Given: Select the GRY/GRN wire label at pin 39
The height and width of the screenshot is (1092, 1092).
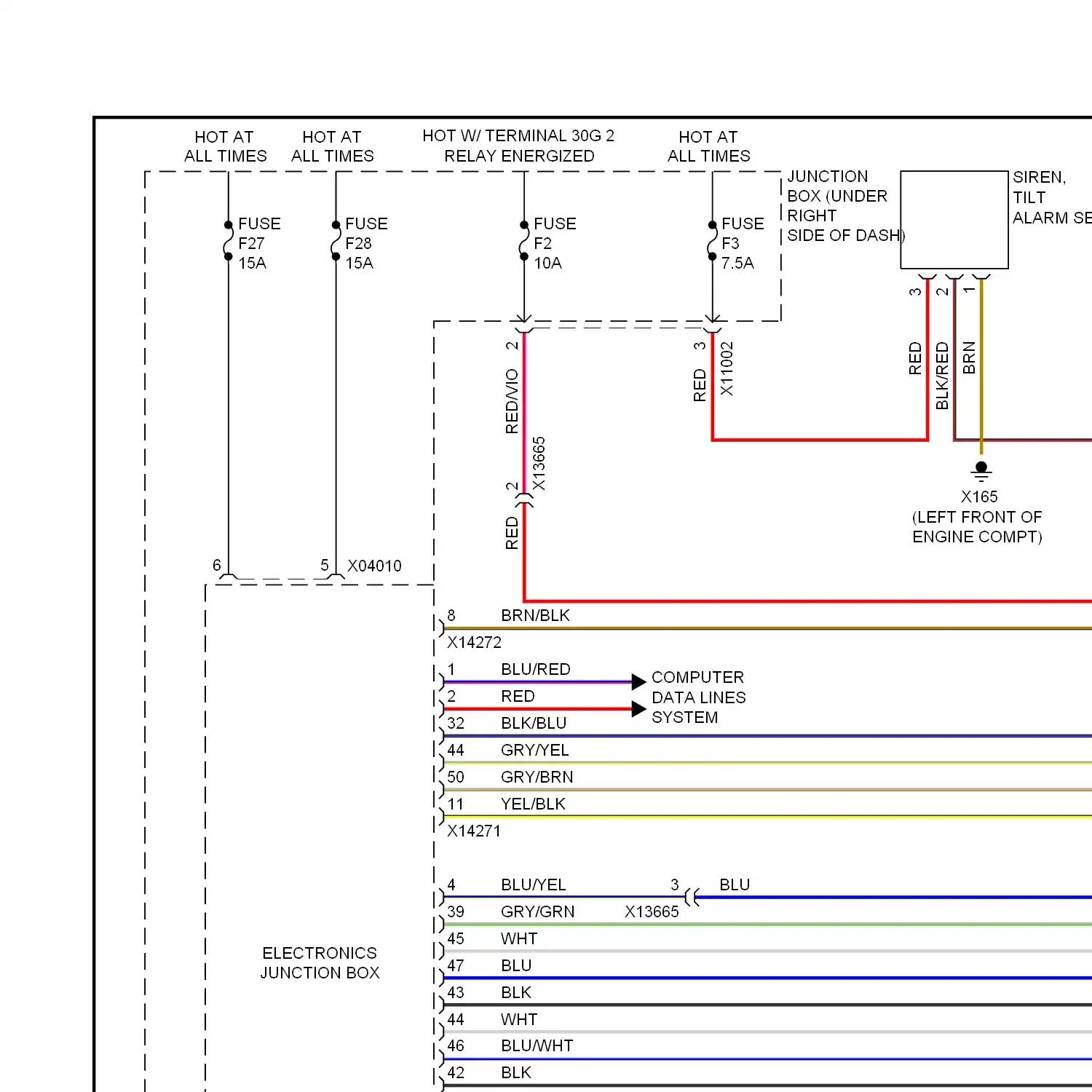Looking at the screenshot, I should click(537, 911).
